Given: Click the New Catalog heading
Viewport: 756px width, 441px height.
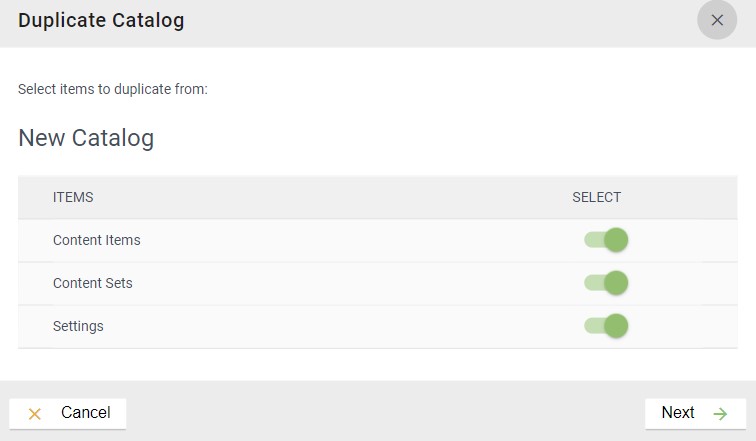Looking at the screenshot, I should [86, 138].
